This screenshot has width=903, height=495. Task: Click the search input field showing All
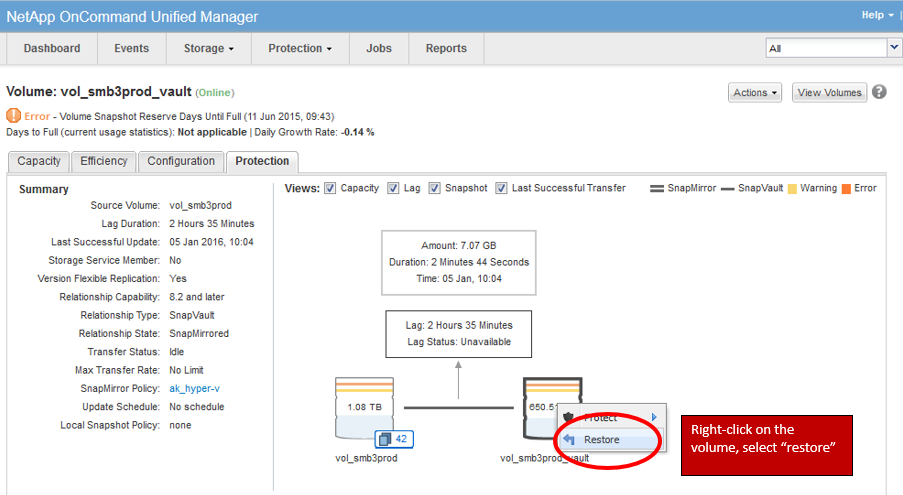[826, 48]
